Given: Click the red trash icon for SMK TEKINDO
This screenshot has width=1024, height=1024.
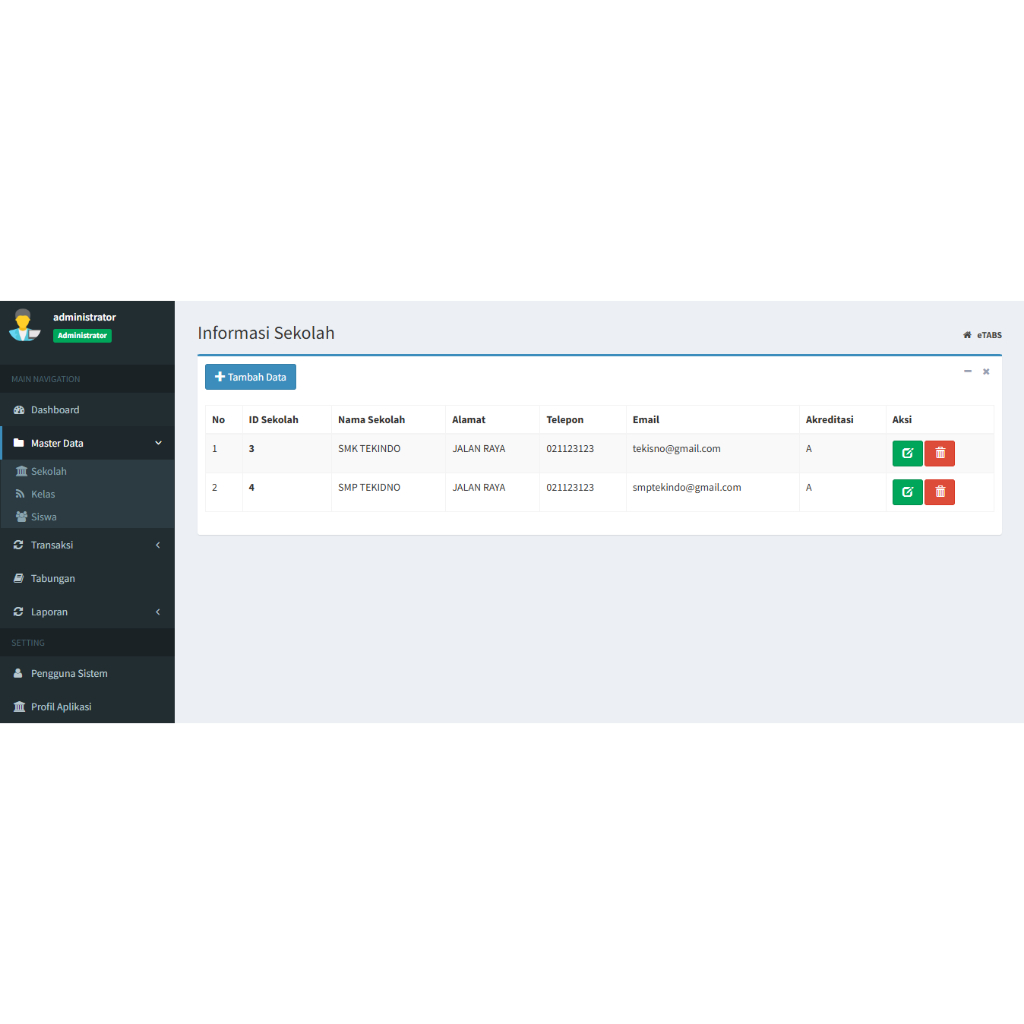Looking at the screenshot, I should 940,453.
